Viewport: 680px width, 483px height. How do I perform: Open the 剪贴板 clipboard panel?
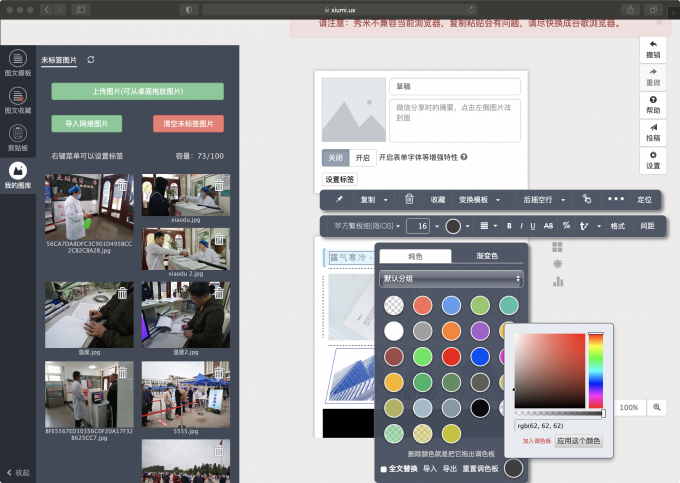(17, 137)
